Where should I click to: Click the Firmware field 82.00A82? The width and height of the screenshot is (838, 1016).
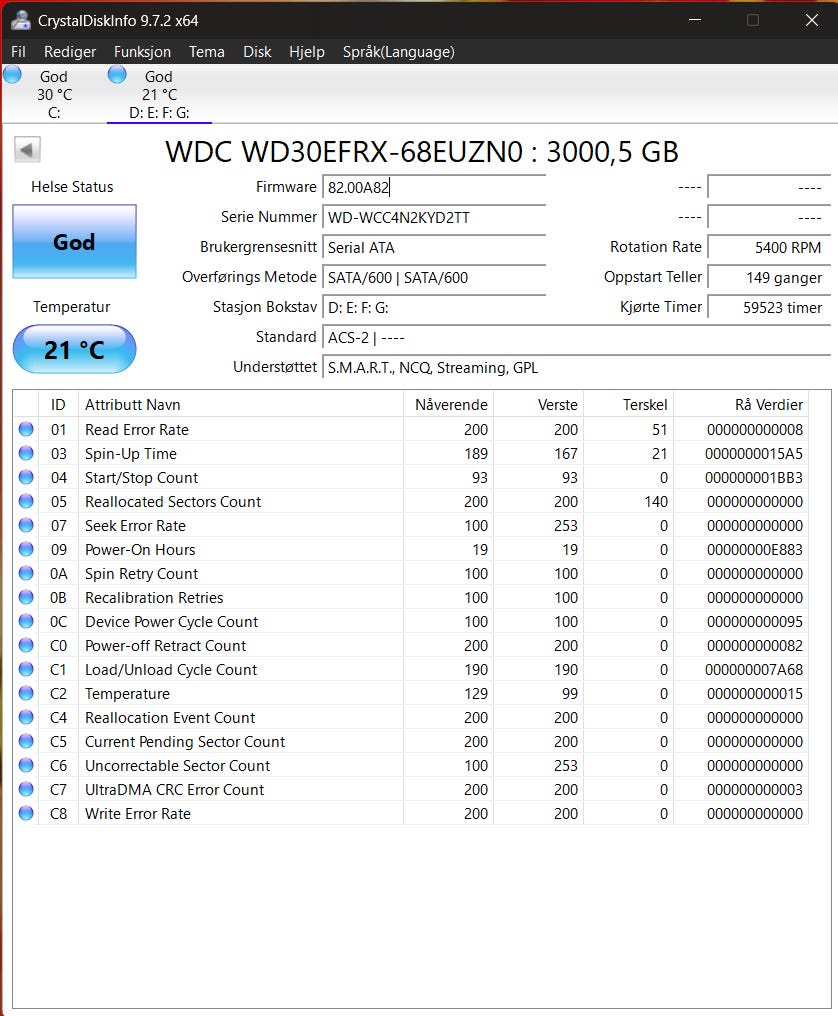(x=434, y=187)
